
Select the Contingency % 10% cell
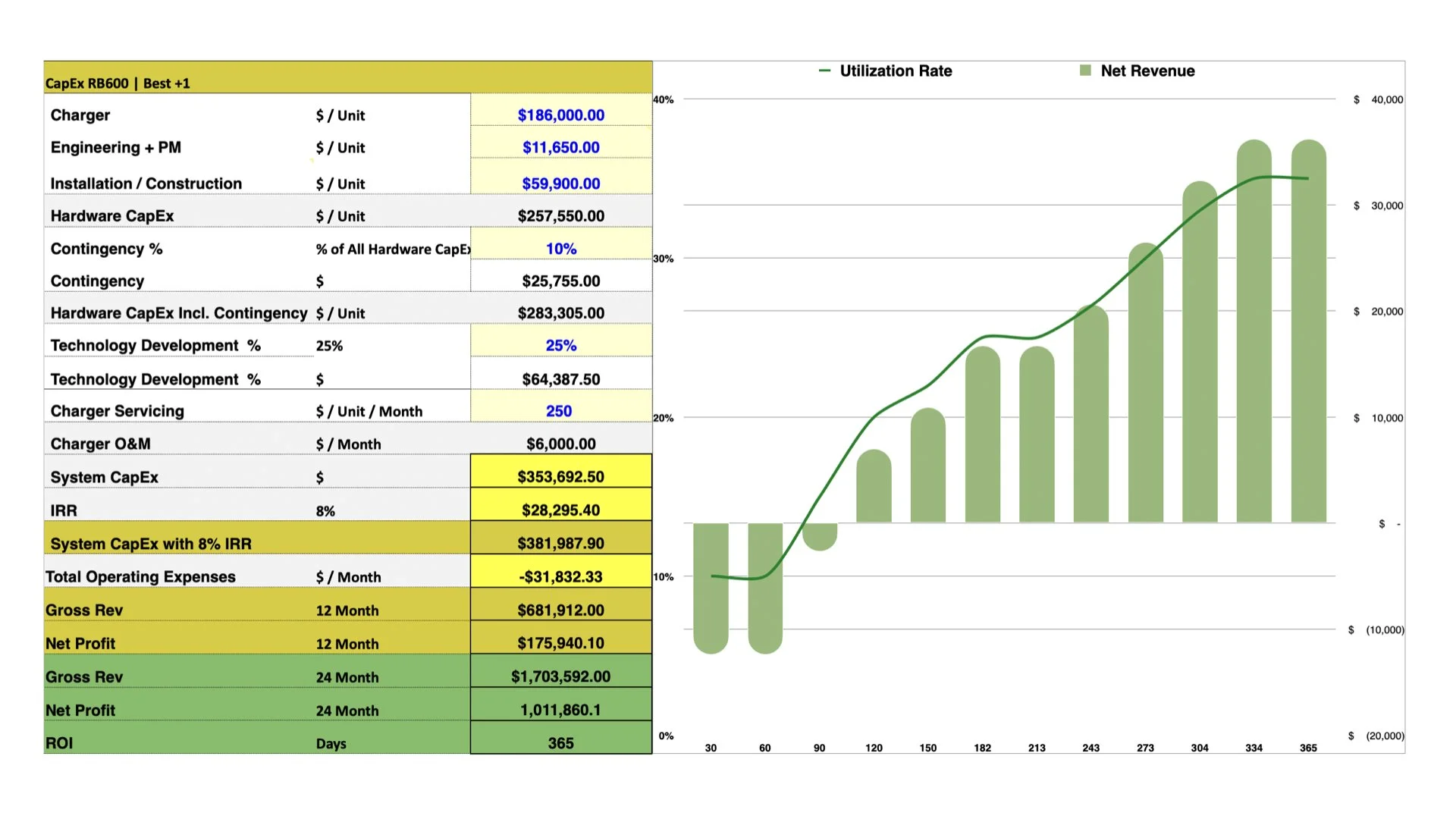(x=560, y=249)
